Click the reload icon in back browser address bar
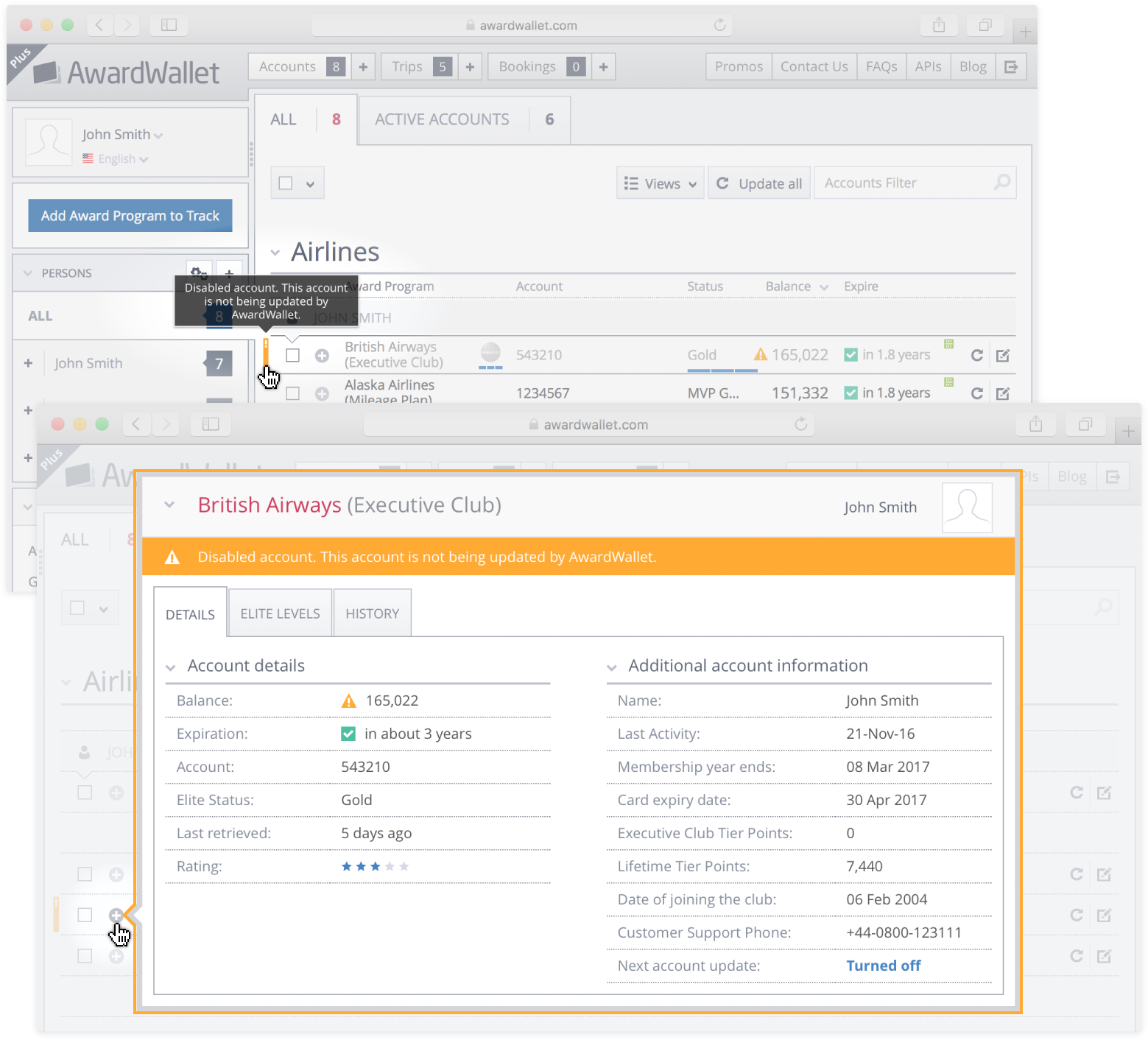Image resolution: width=1148 pixels, height=1040 pixels. click(x=720, y=25)
